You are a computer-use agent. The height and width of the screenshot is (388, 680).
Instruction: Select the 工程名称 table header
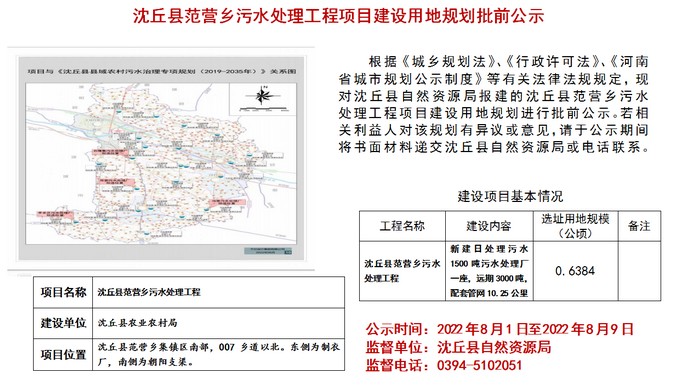point(402,226)
